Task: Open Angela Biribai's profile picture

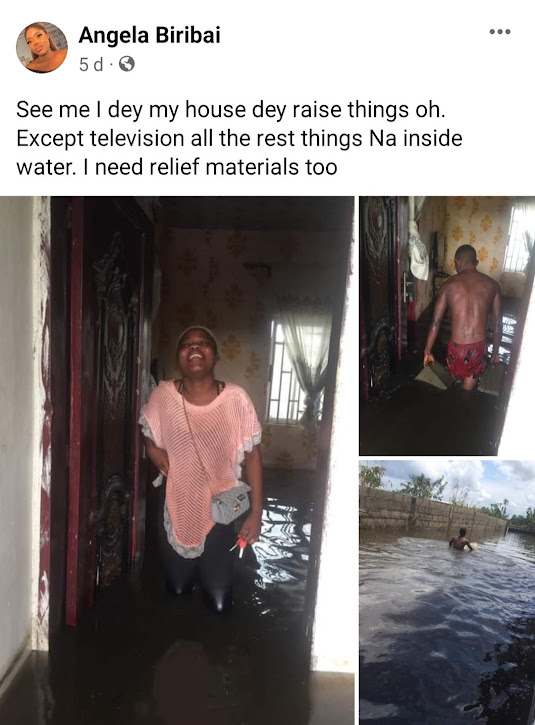Action: (x=42, y=47)
